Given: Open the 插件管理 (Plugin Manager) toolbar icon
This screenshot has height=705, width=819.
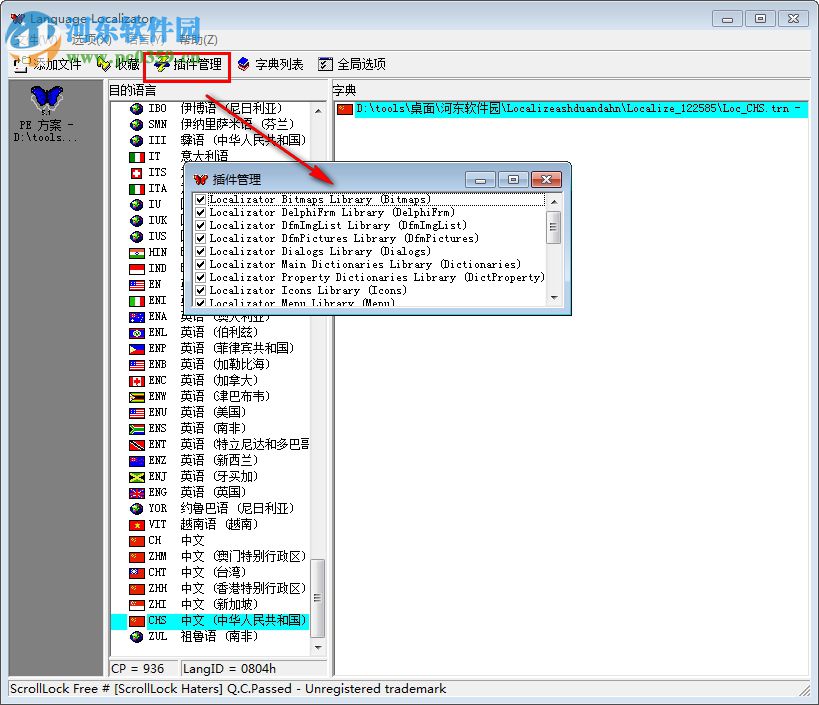Looking at the screenshot, I should pyautogui.click(x=186, y=63).
